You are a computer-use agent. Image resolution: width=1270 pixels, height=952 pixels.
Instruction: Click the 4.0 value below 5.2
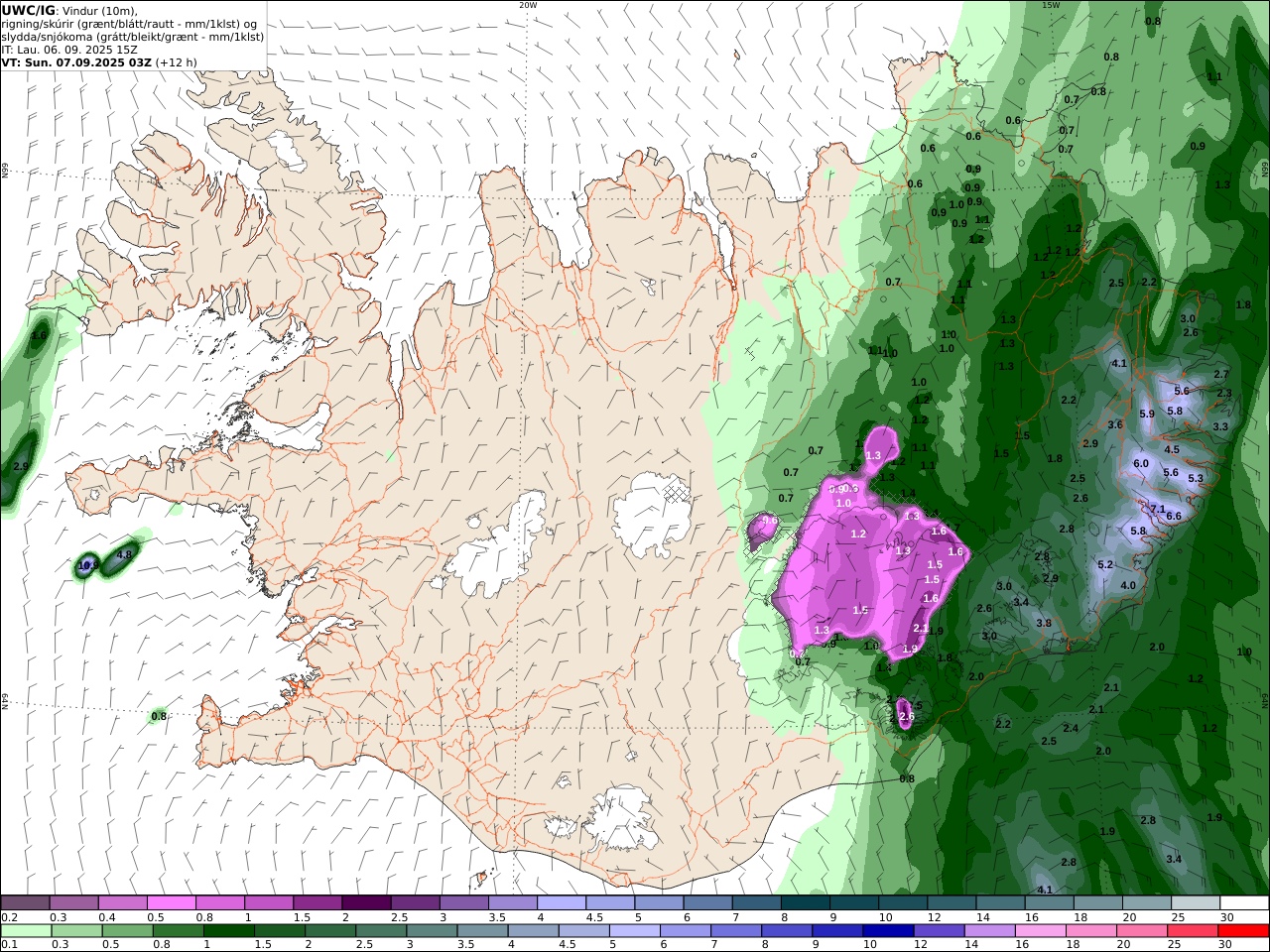(1128, 585)
